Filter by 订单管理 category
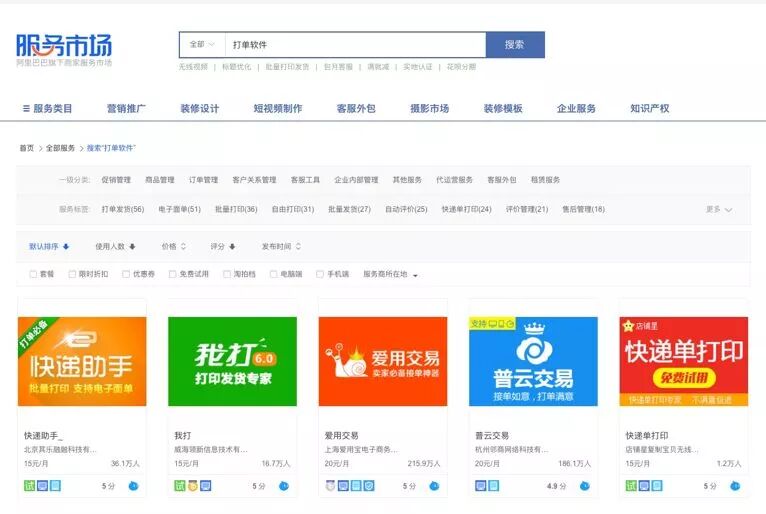766x514 pixels. 203,180
